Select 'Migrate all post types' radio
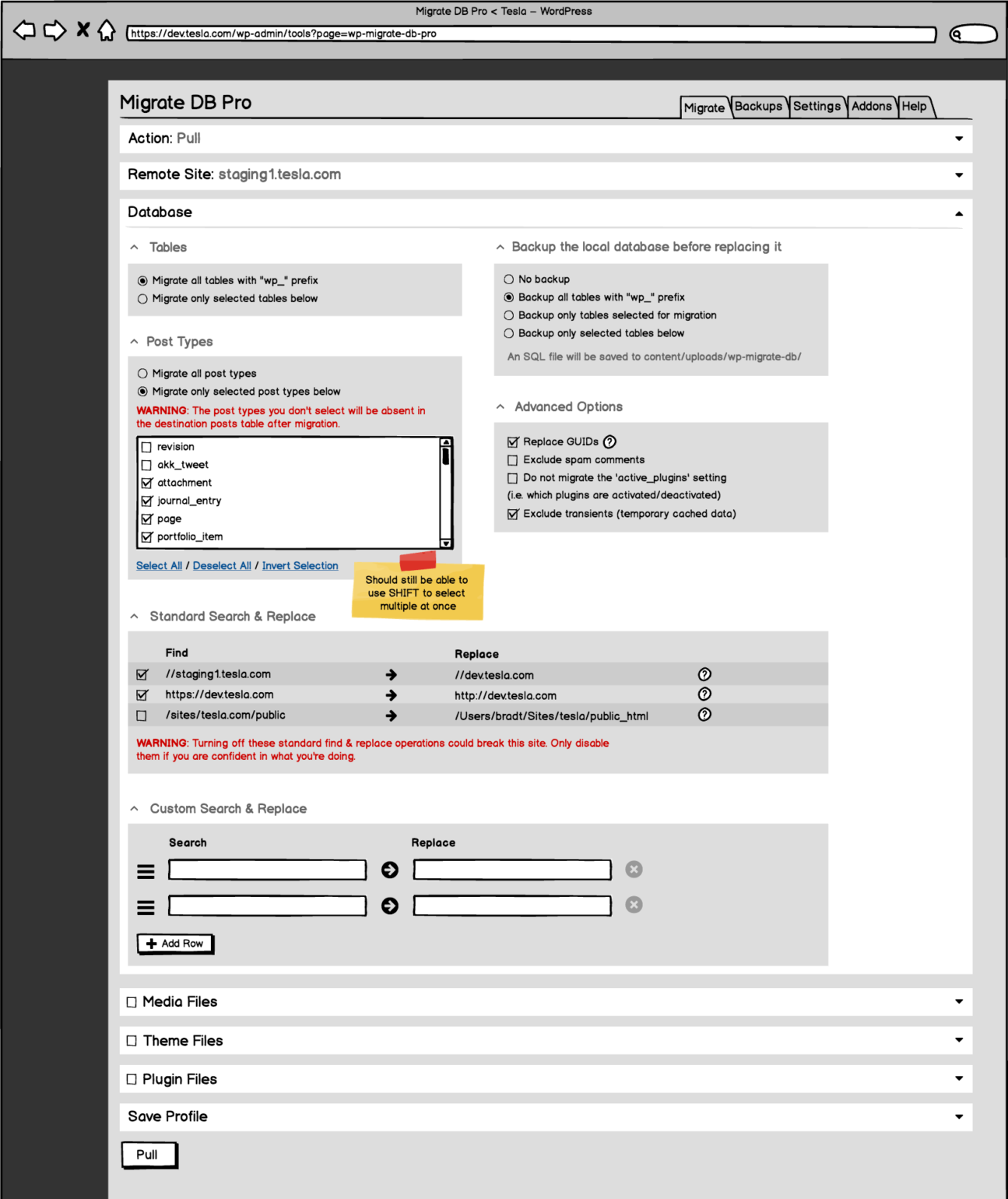1008x1199 pixels. point(142,374)
